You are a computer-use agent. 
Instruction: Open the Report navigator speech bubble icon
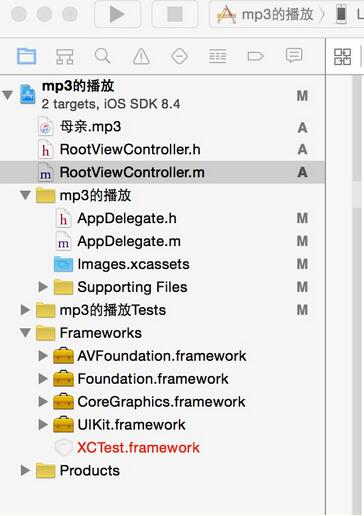point(294,56)
